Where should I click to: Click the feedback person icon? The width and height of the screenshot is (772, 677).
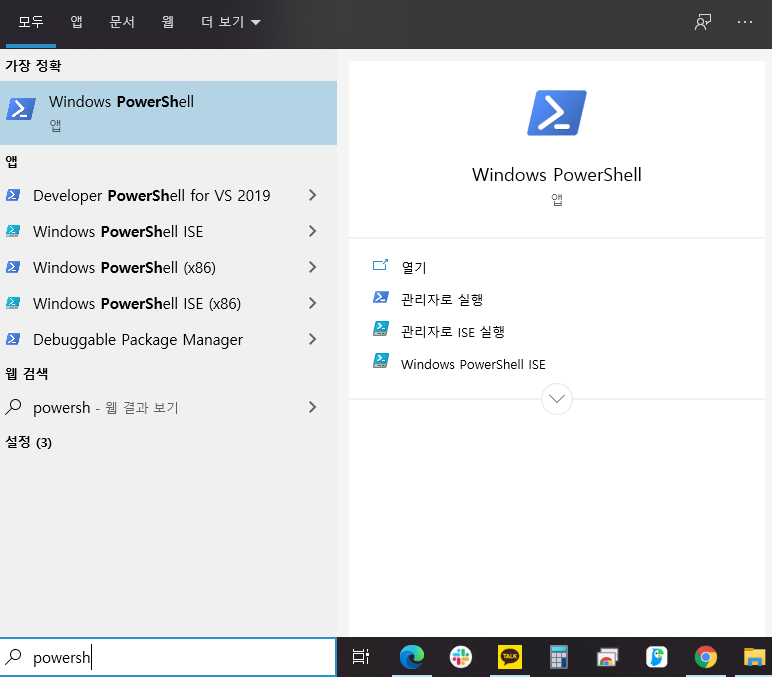pos(703,22)
